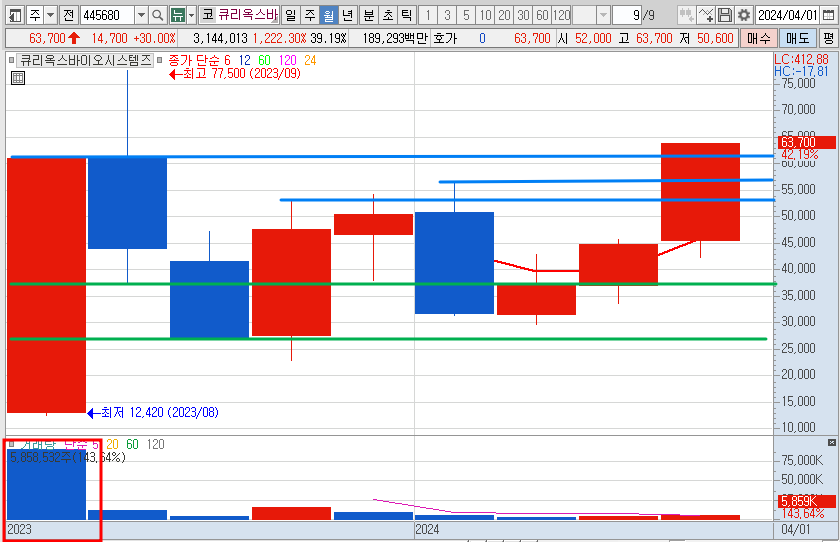Click the '전' button beside the code field
The height and width of the screenshot is (542, 840).
(69, 15)
